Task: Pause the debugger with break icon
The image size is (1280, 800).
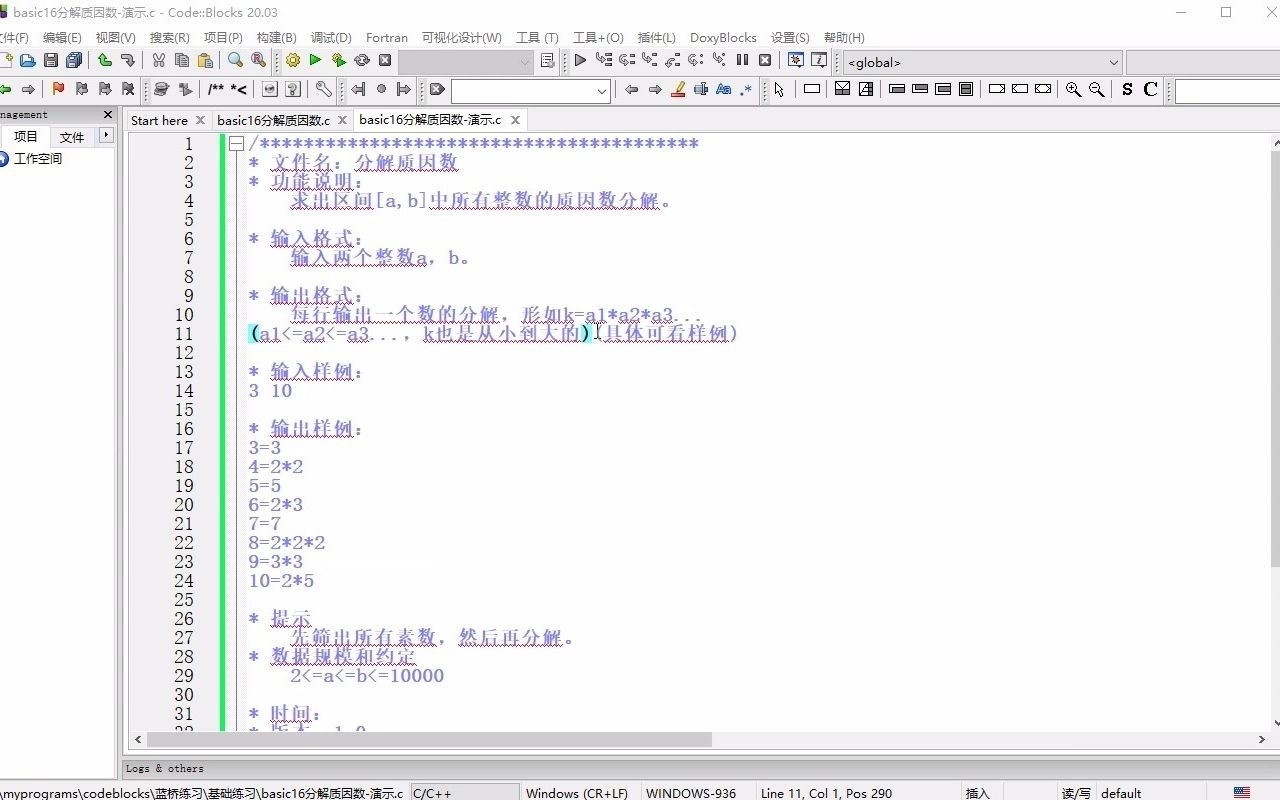Action: tap(742, 60)
